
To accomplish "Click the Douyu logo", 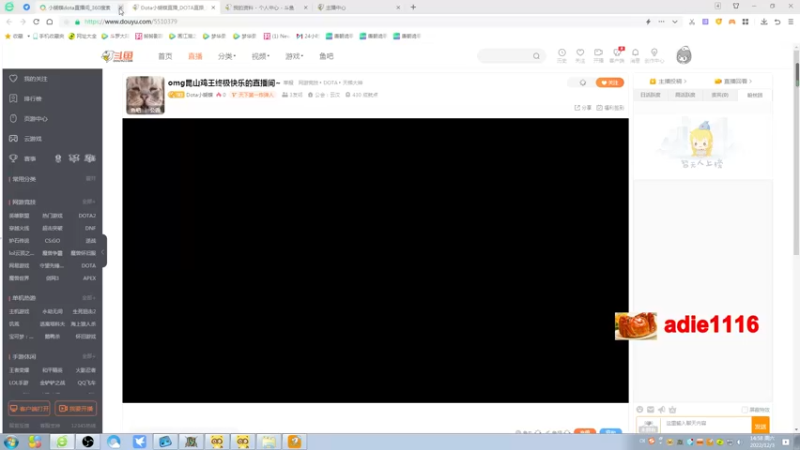I will tap(118, 56).
